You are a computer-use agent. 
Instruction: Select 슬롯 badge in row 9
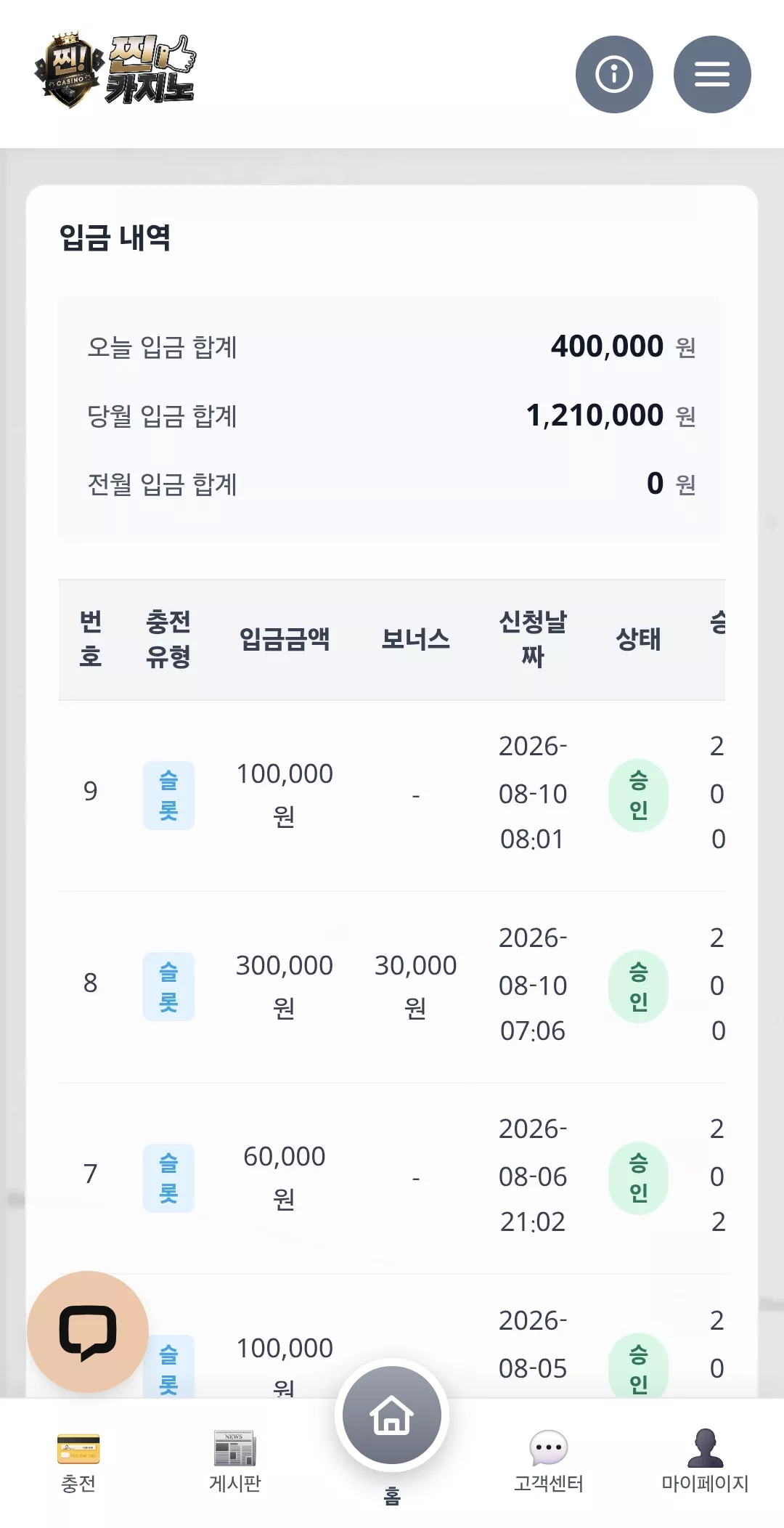point(168,795)
